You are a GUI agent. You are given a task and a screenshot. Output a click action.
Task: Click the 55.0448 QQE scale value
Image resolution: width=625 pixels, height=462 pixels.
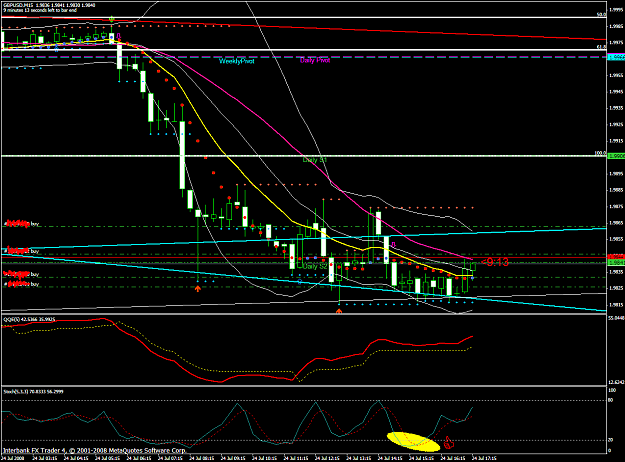pos(616,318)
